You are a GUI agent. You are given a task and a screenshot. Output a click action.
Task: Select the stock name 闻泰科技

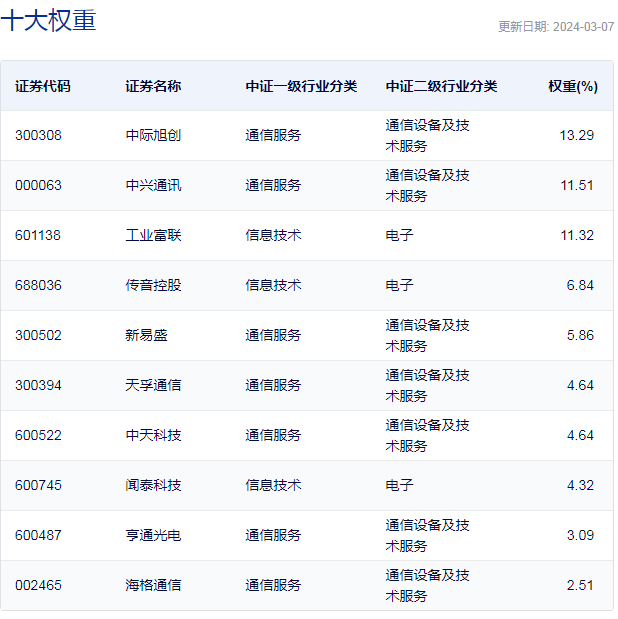[153, 485]
